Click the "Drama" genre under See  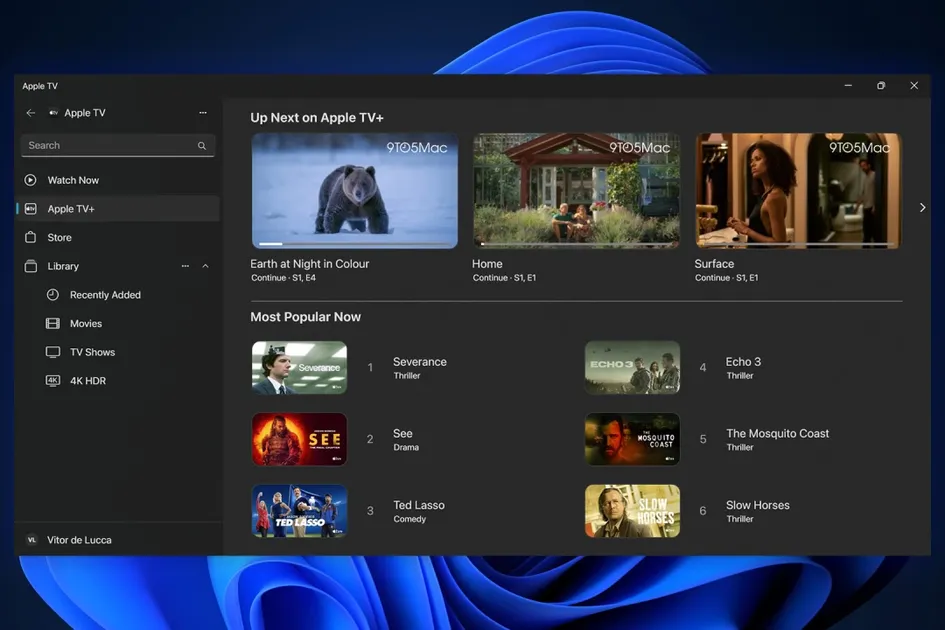pyautogui.click(x=406, y=447)
